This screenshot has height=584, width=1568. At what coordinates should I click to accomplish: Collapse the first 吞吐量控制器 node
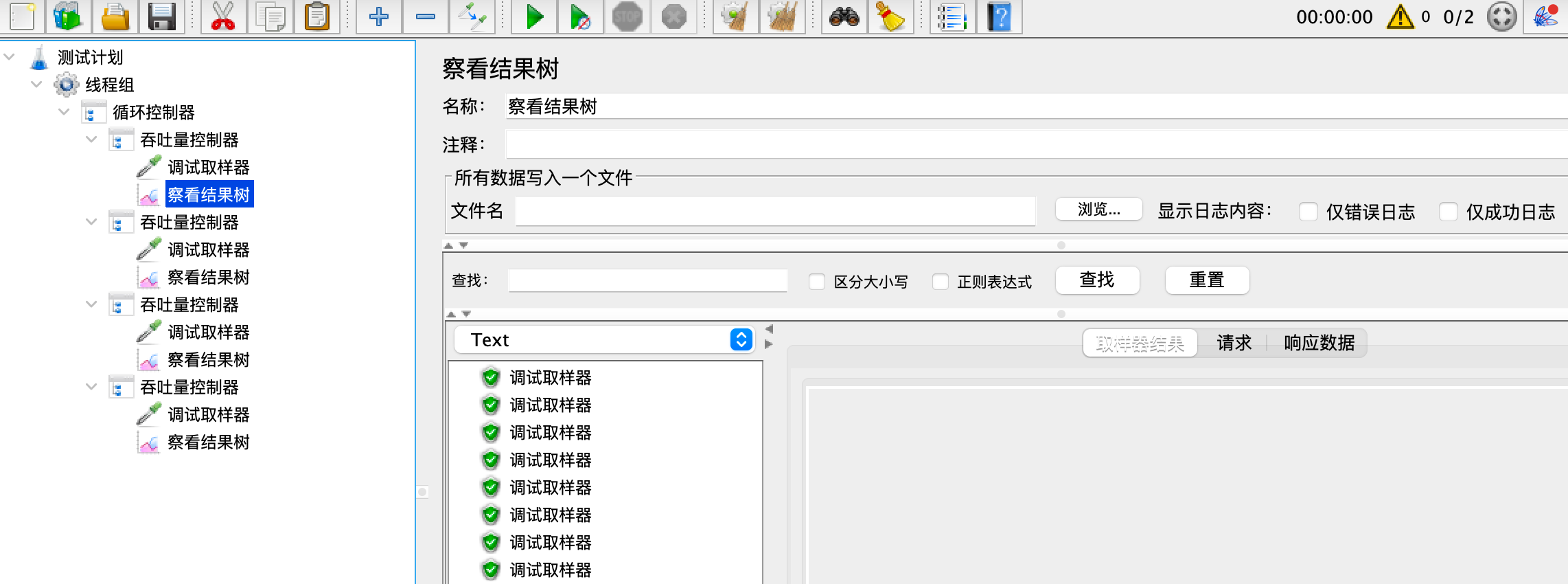(x=91, y=139)
